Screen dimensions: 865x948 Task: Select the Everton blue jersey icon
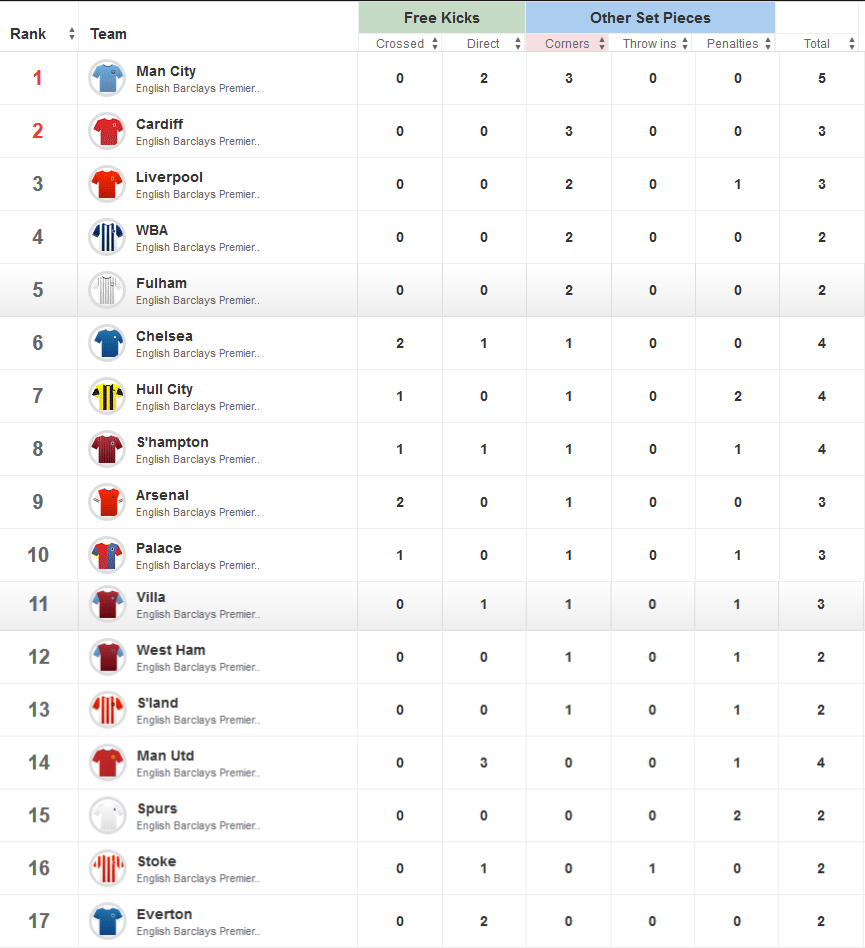[x=108, y=921]
